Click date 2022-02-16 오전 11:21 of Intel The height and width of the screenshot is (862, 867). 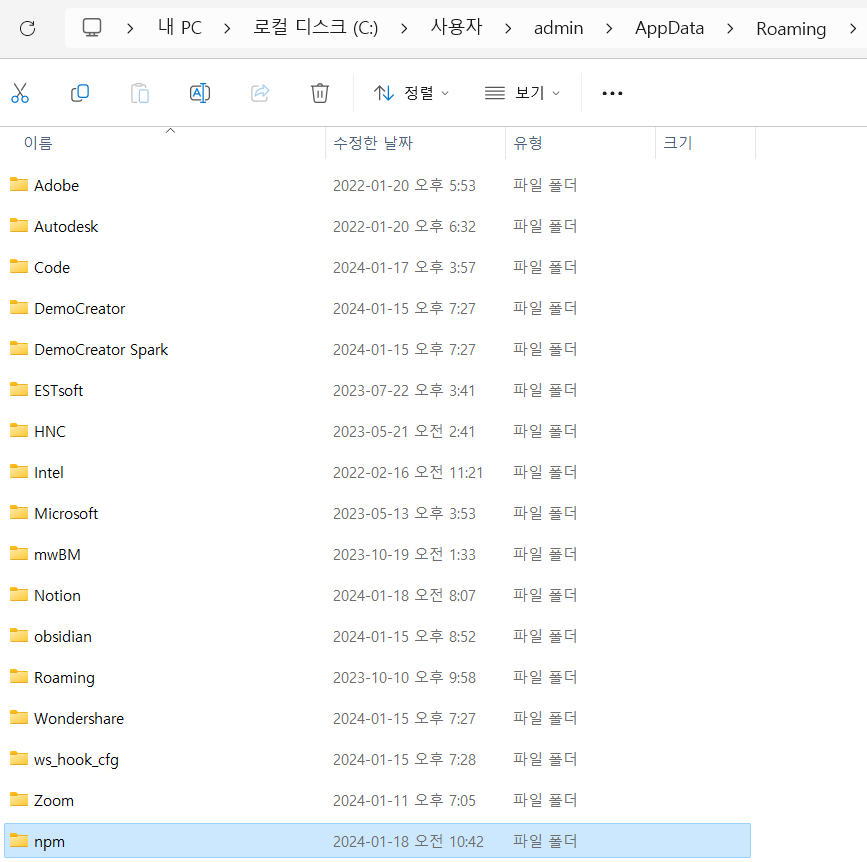408,472
